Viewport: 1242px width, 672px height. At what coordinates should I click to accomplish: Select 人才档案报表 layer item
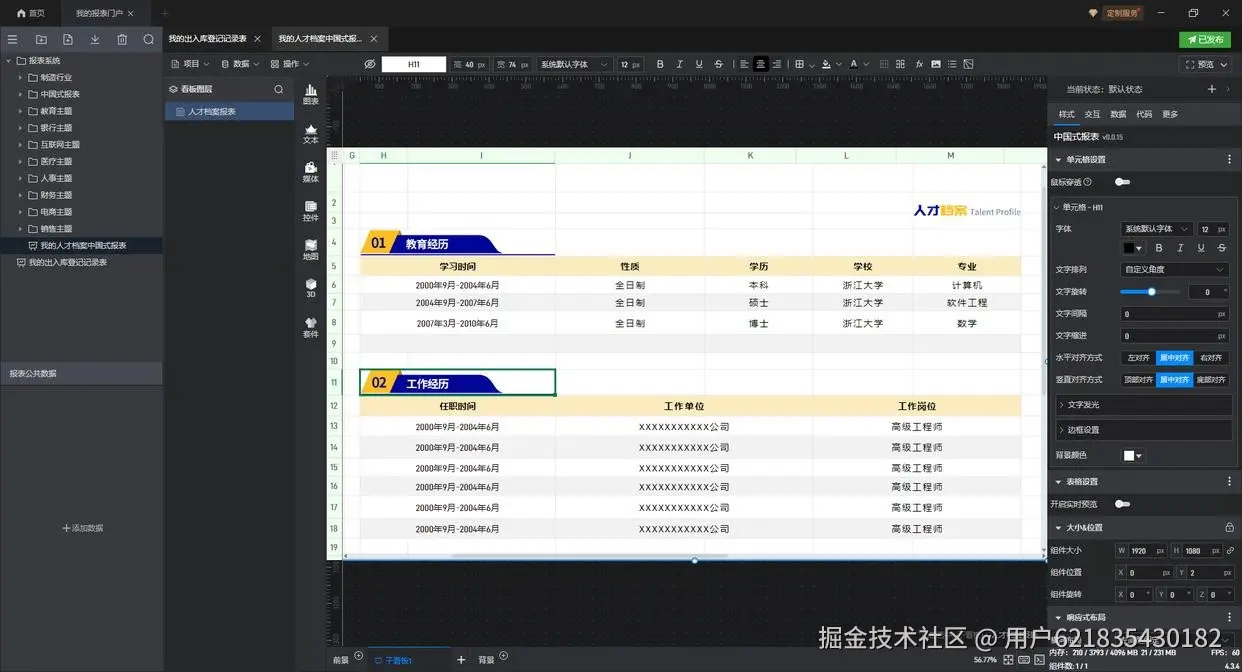(x=229, y=112)
